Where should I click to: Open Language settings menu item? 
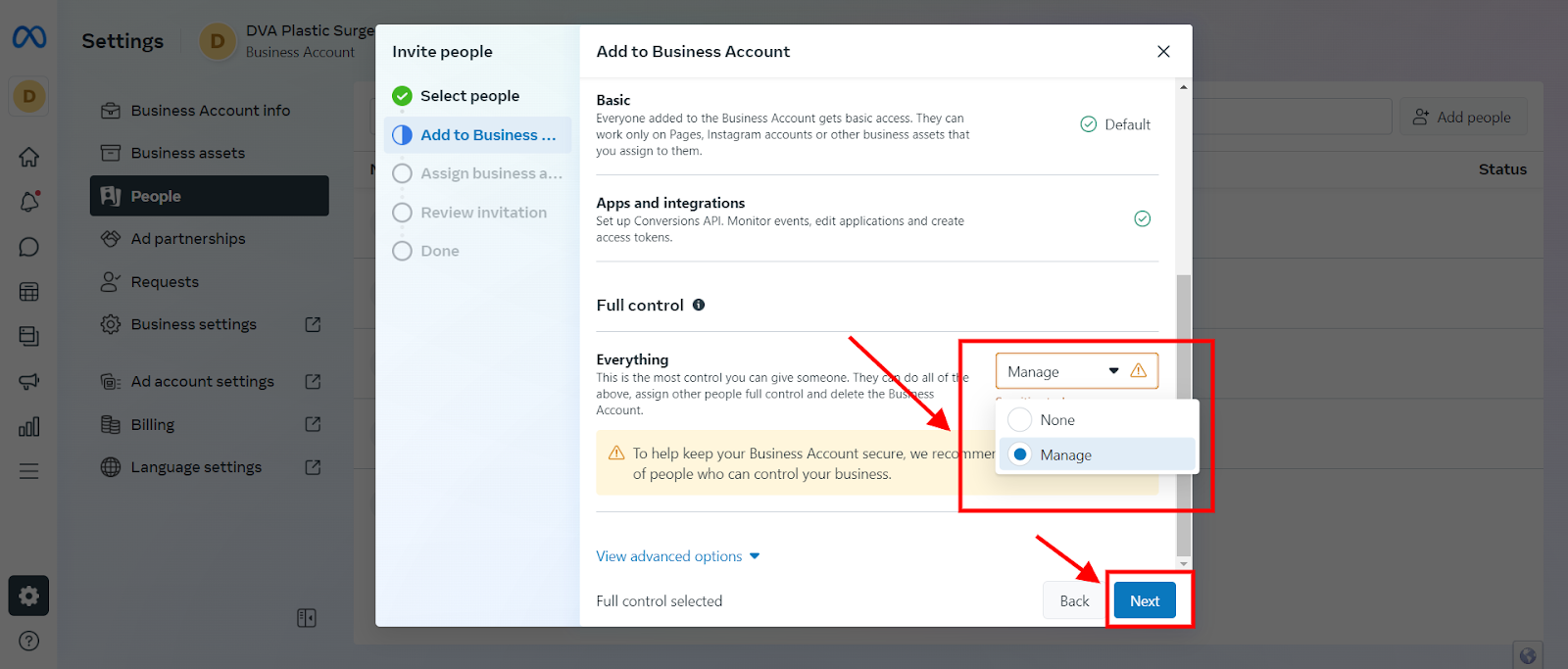pyautogui.click(x=210, y=467)
